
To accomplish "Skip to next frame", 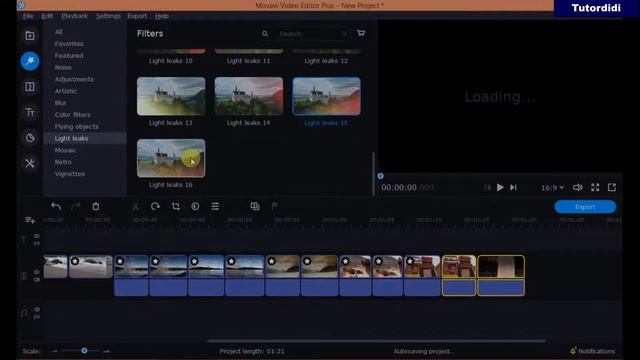I will 513,187.
